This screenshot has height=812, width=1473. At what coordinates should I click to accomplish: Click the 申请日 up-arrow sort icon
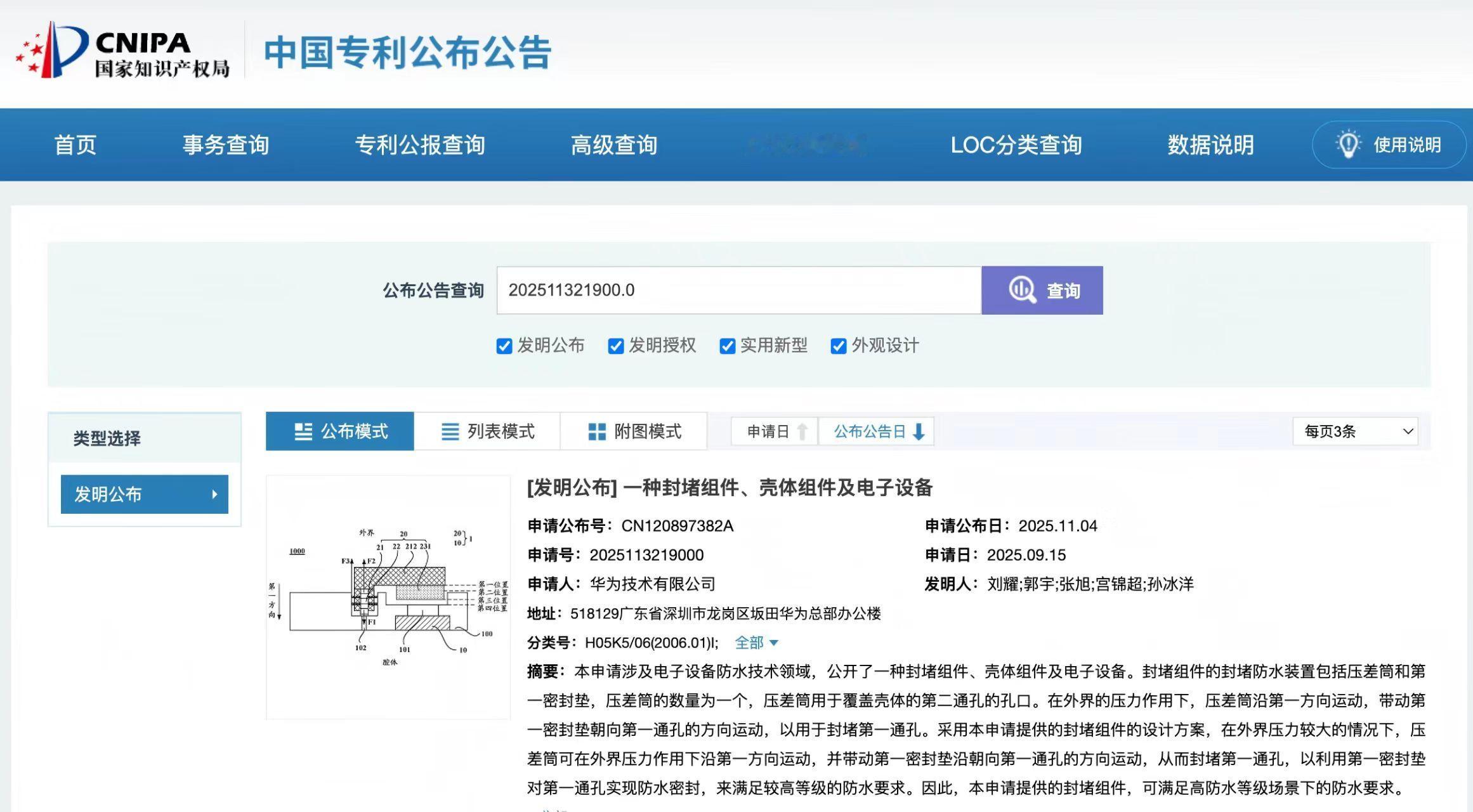[x=802, y=432]
